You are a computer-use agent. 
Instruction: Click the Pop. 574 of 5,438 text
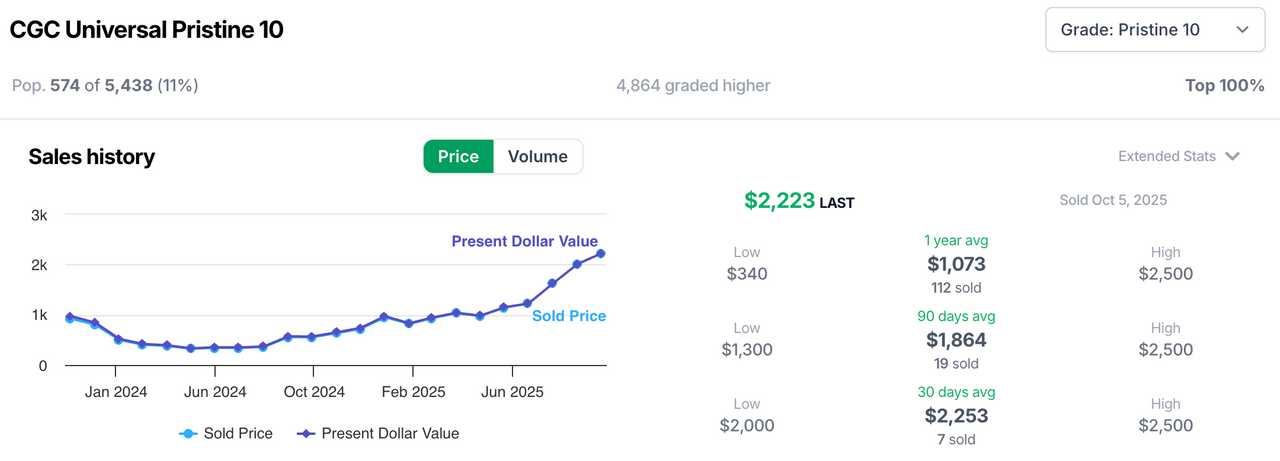pyautogui.click(x=105, y=86)
